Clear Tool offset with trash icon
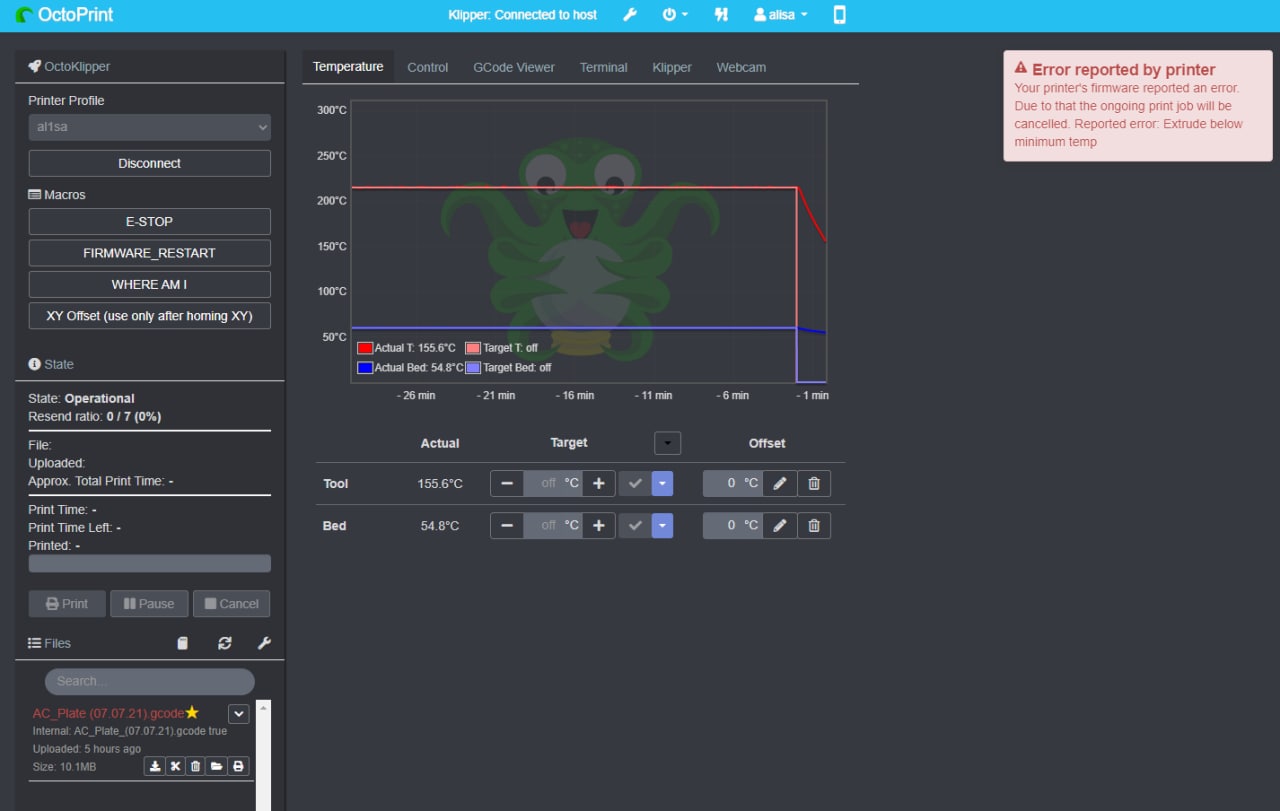1280x811 pixels. pyautogui.click(x=814, y=484)
